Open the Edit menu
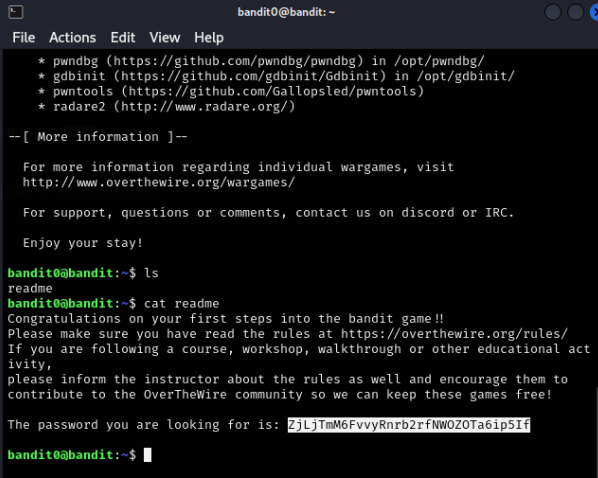Image resolution: width=598 pixels, height=478 pixels. [123, 38]
